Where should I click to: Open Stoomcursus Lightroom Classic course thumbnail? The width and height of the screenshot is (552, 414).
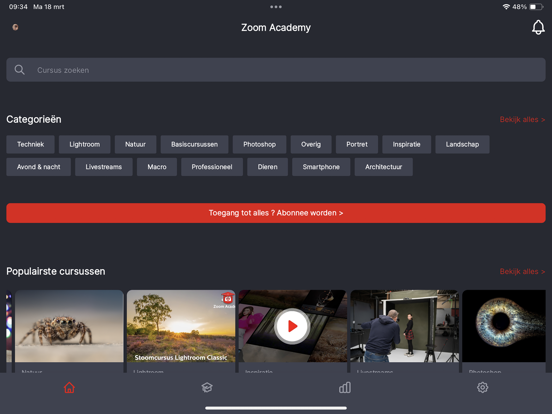[x=181, y=326]
